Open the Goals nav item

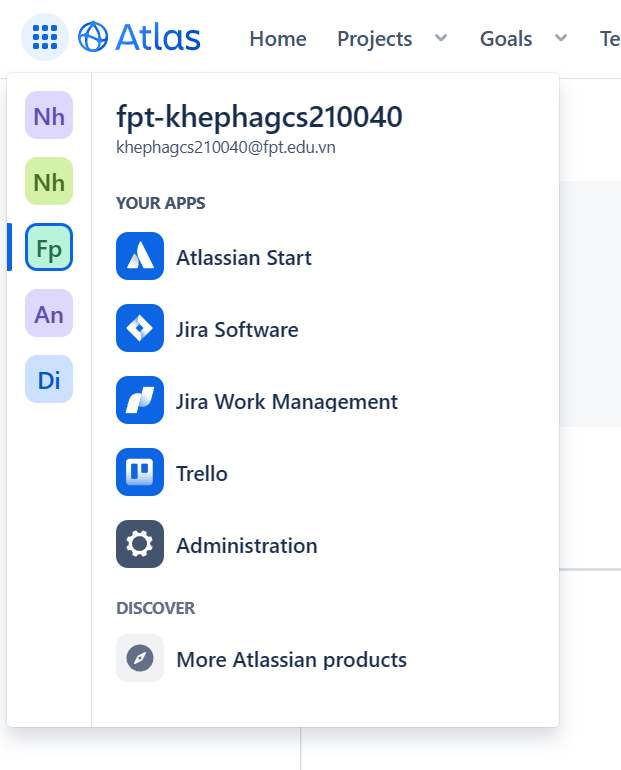click(506, 39)
